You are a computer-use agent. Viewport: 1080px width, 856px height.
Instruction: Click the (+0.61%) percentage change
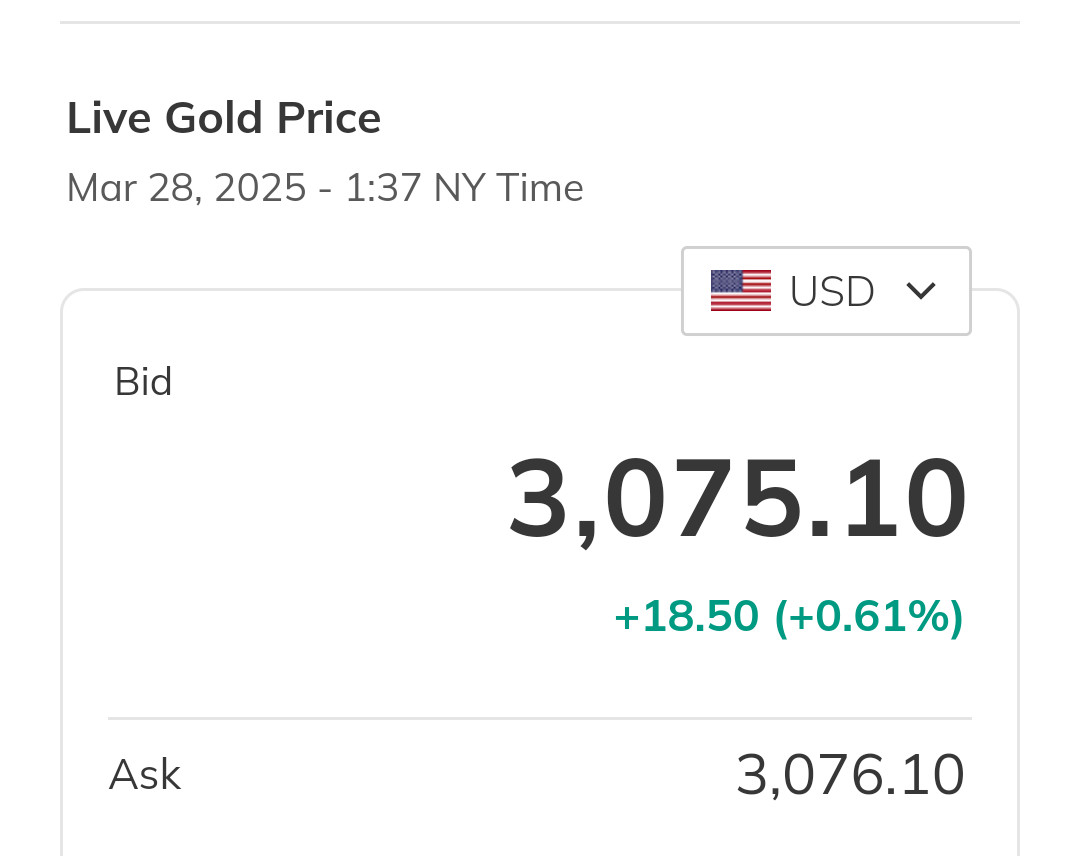coord(868,616)
